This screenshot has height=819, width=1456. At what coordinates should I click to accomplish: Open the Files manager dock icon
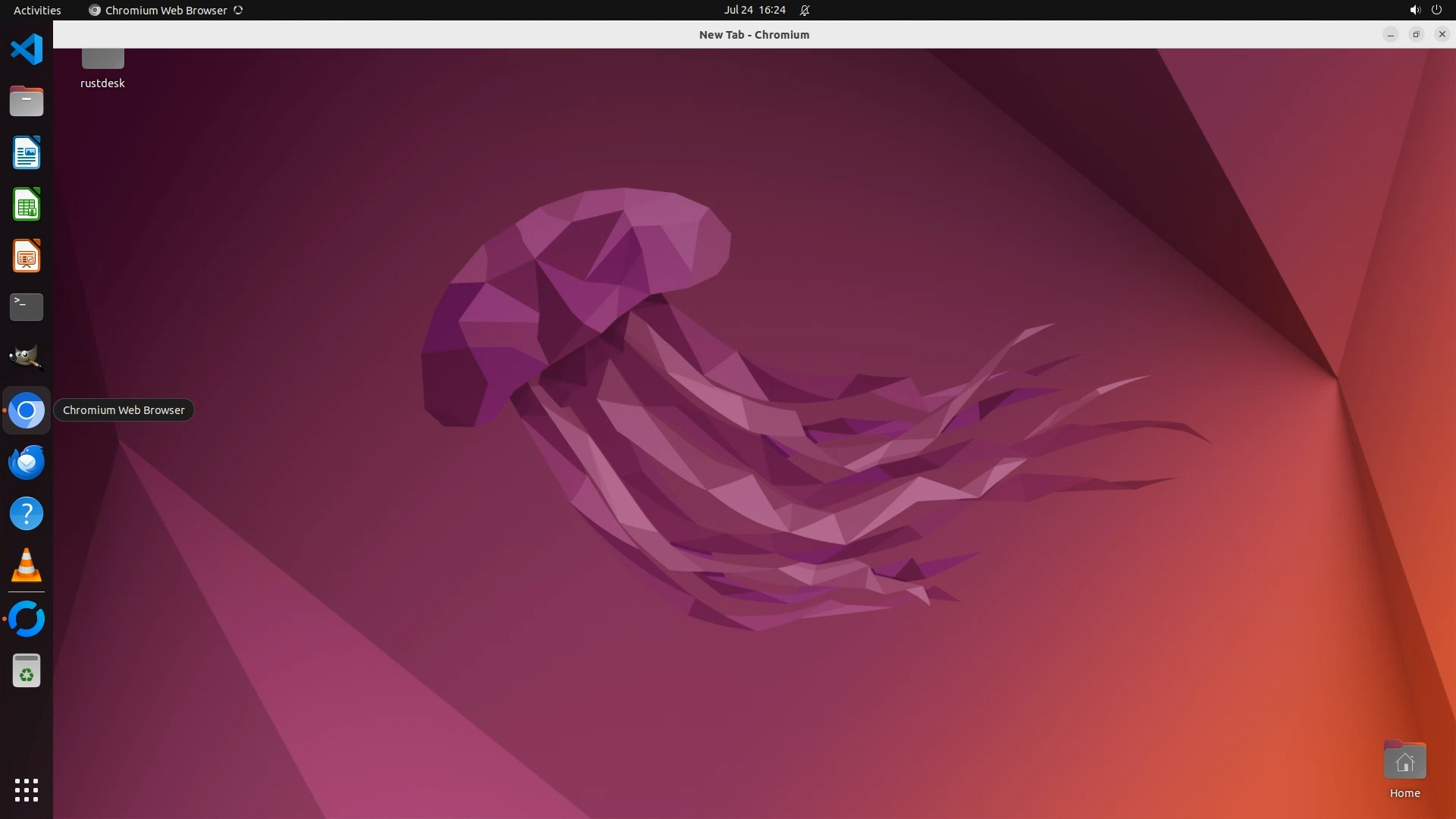[x=27, y=101]
